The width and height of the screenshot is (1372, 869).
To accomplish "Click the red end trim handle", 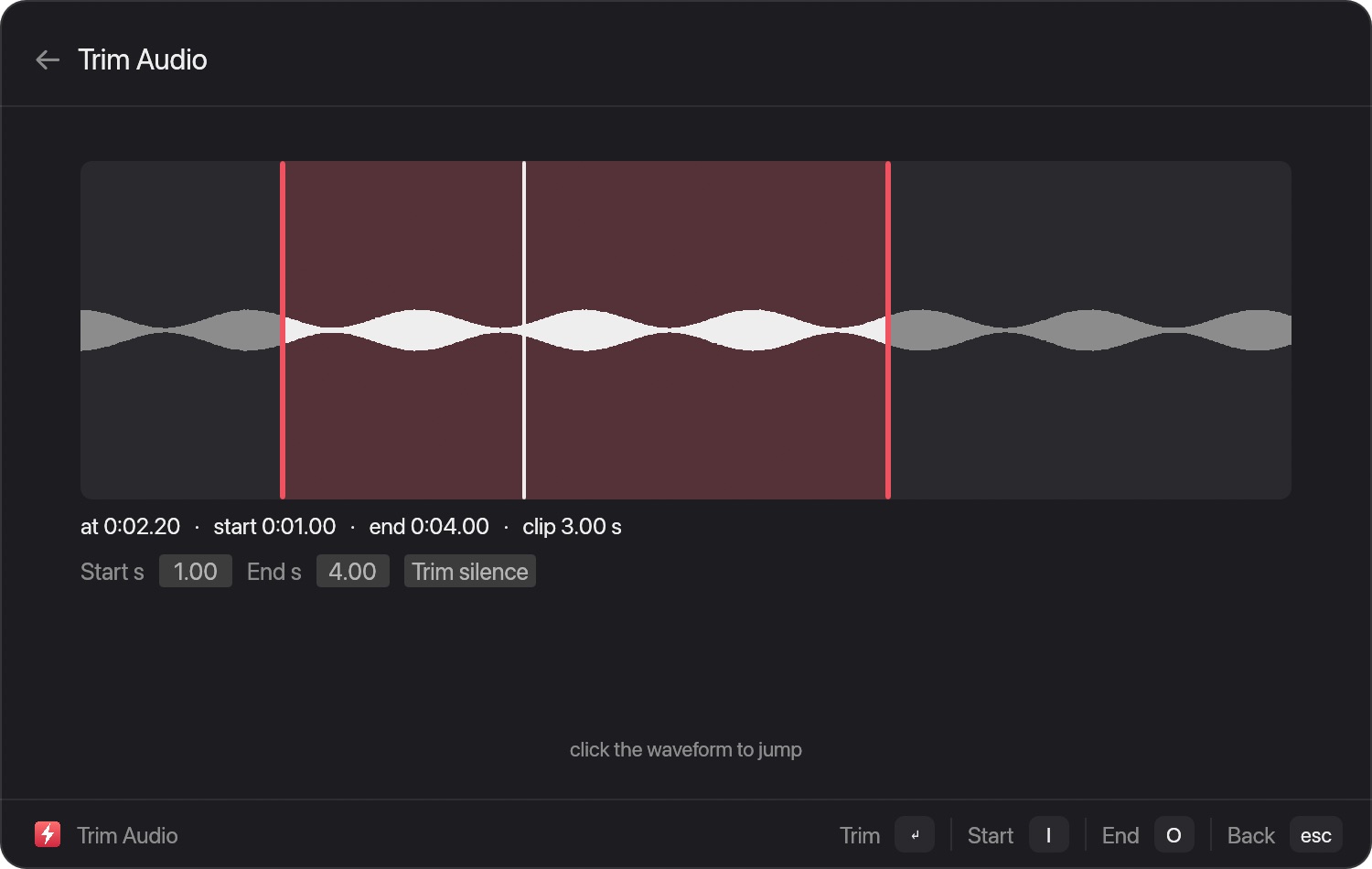I will pyautogui.click(x=888, y=330).
